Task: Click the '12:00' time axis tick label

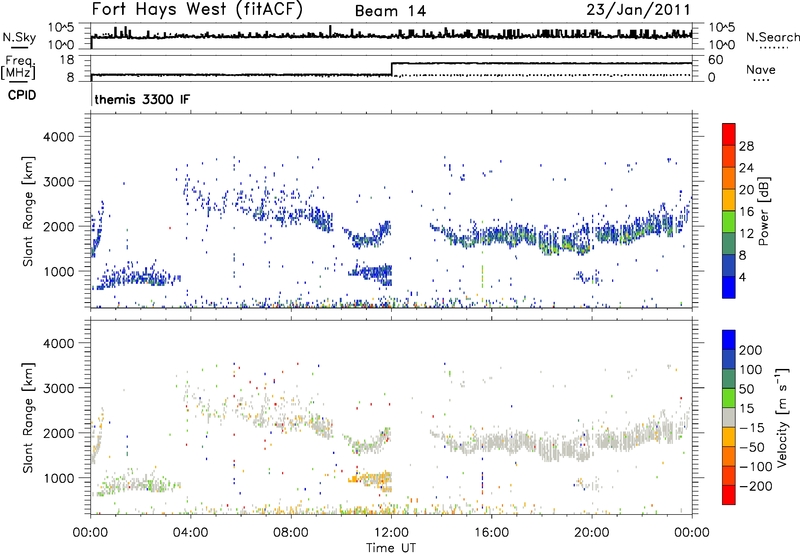Action: tap(391, 533)
